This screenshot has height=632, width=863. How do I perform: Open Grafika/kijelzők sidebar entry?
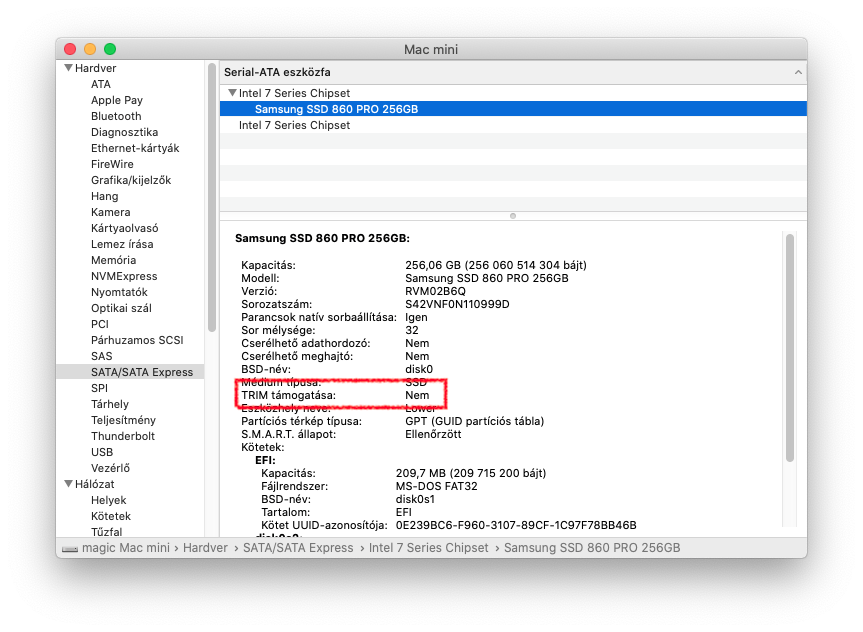[x=131, y=180]
